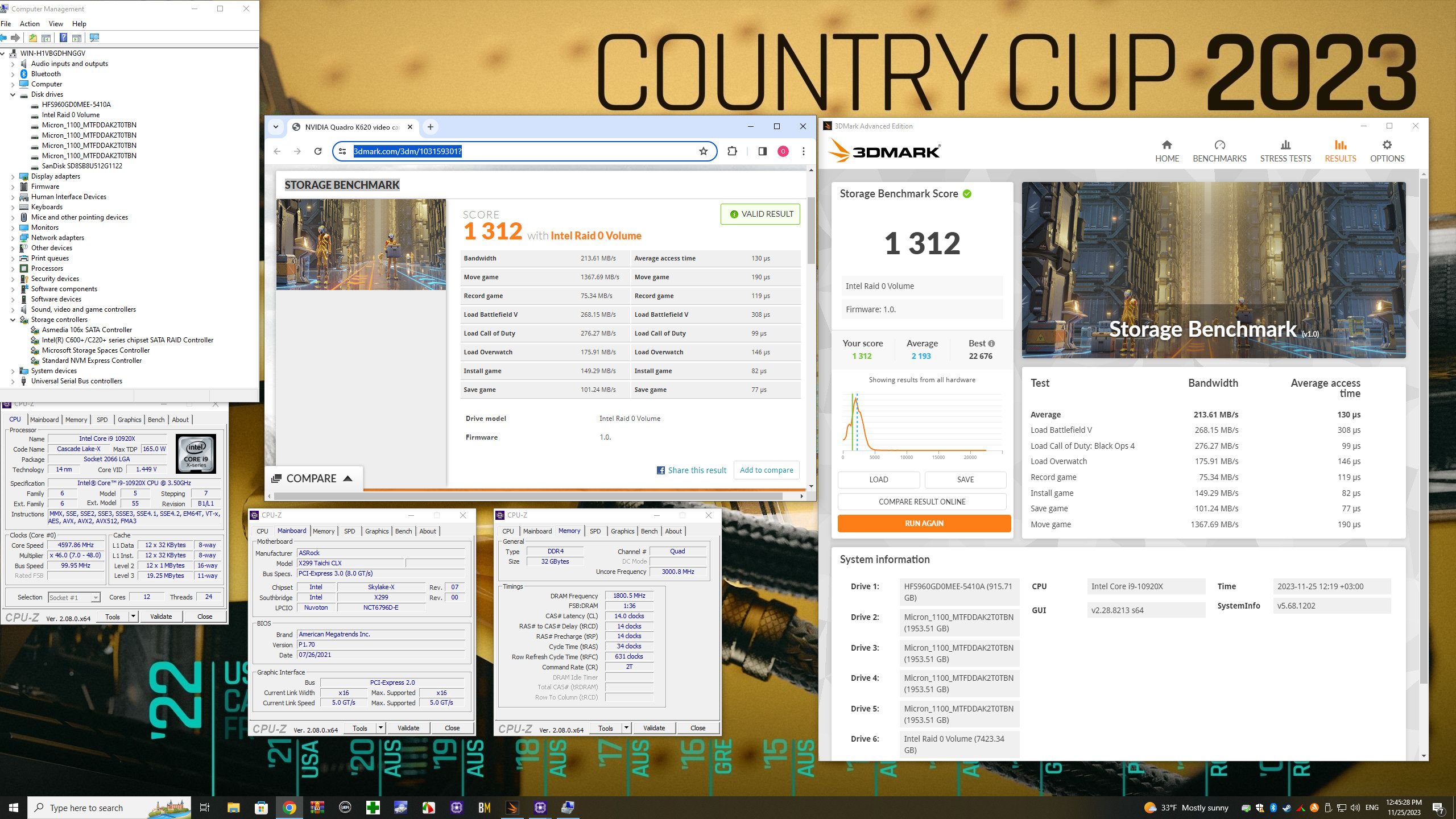Click Add to compare on the web result
Image resolution: width=1456 pixels, height=819 pixels.
(x=766, y=470)
